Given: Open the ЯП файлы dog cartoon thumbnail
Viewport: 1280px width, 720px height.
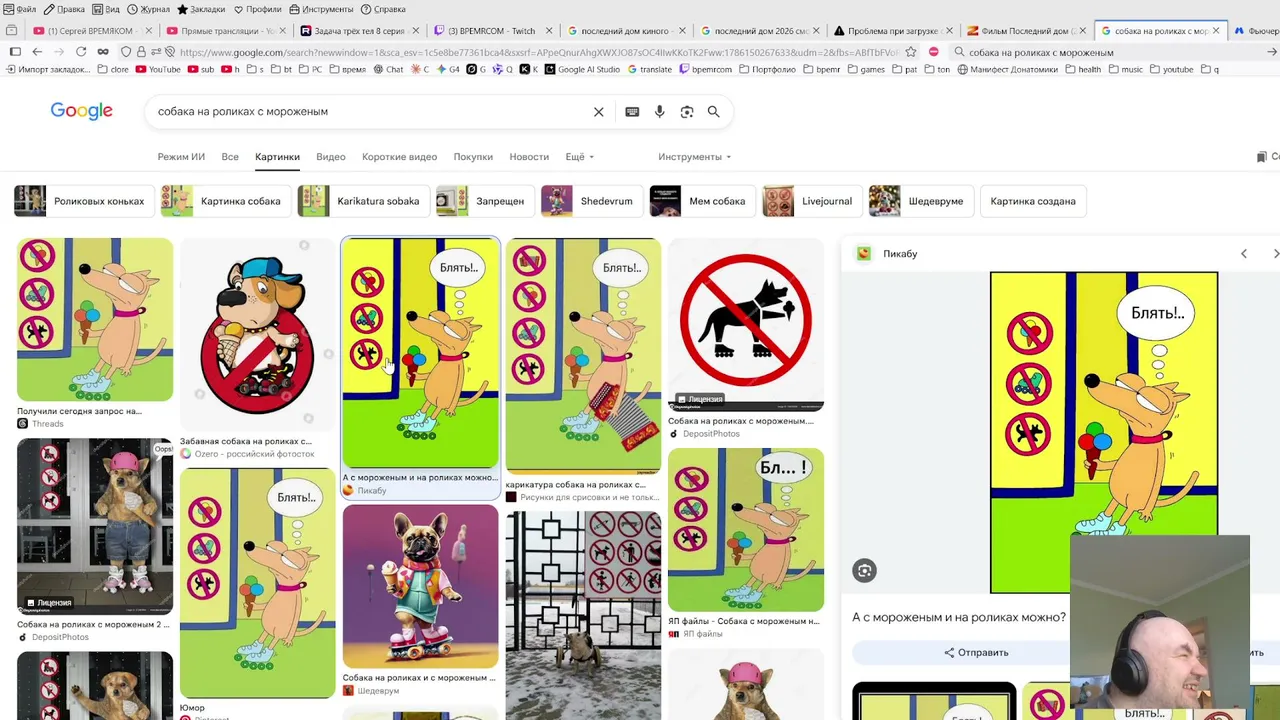Looking at the screenshot, I should pos(746,530).
